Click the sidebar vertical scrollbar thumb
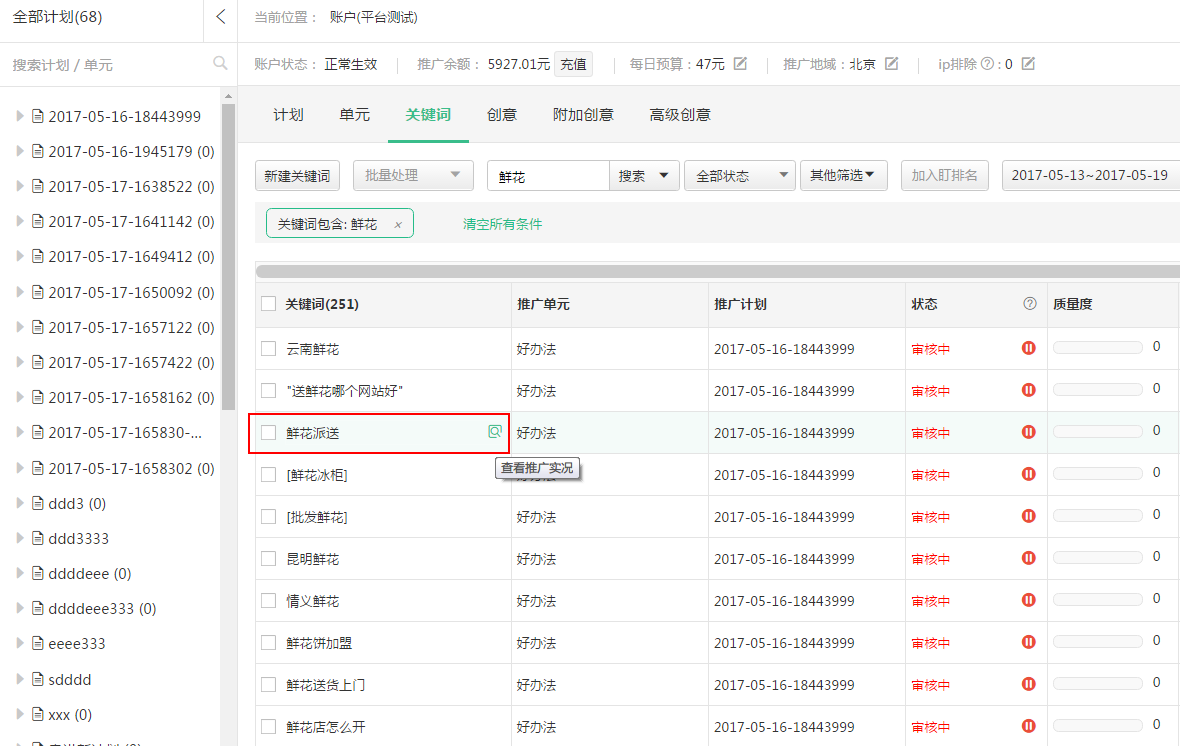The width and height of the screenshot is (1180, 746). coord(229,256)
